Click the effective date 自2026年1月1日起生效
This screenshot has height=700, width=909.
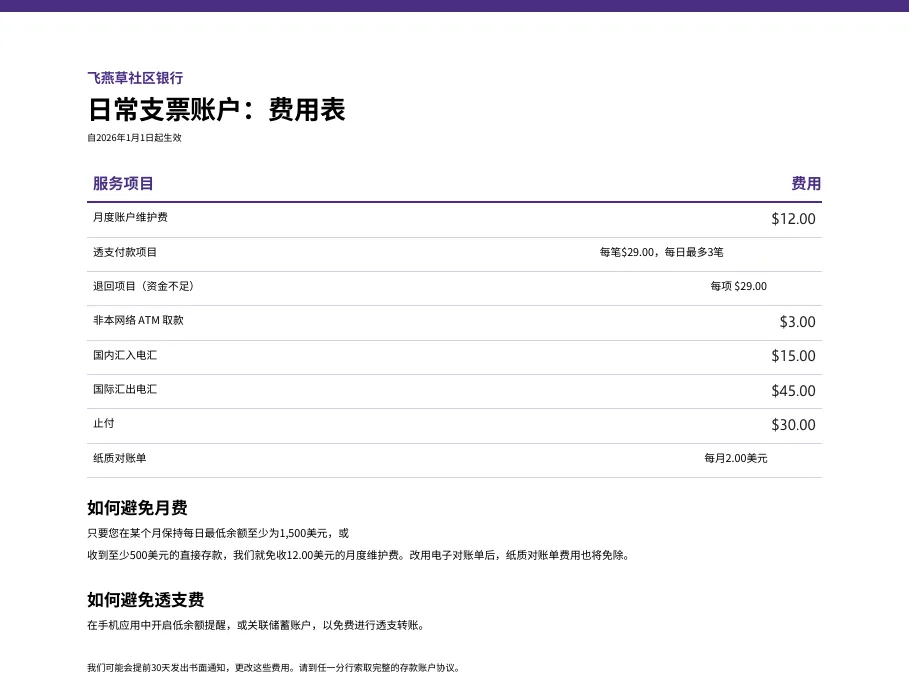point(134,138)
